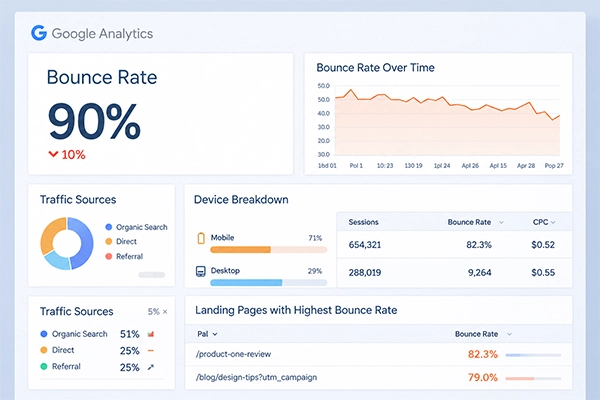This screenshot has height=400, width=600.
Task: Open the /blog/design-tips?utm_campaign link
Action: click(x=256, y=377)
